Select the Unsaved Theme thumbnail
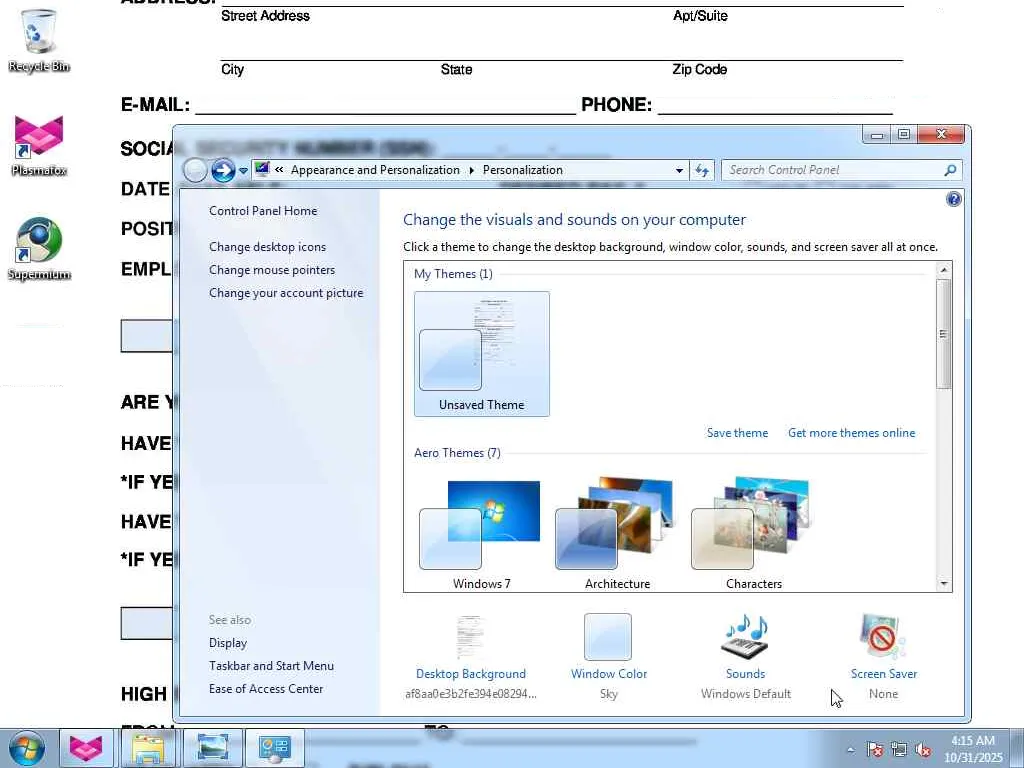 click(482, 354)
